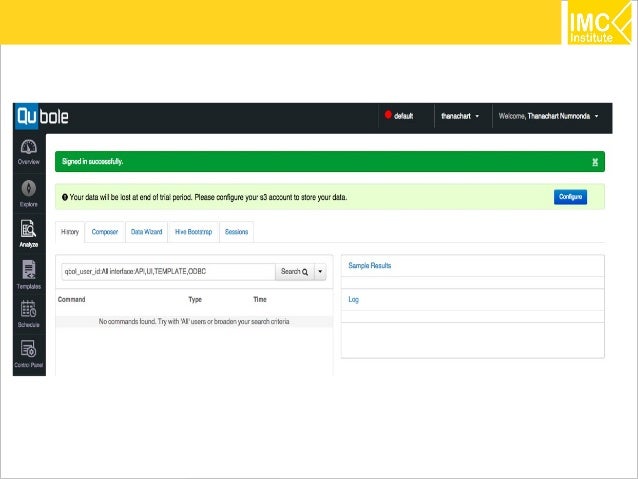Screen dimensions: 638x479
Task: Expand the Welcome Thanachart Numnonda menu
Action: [548, 116]
